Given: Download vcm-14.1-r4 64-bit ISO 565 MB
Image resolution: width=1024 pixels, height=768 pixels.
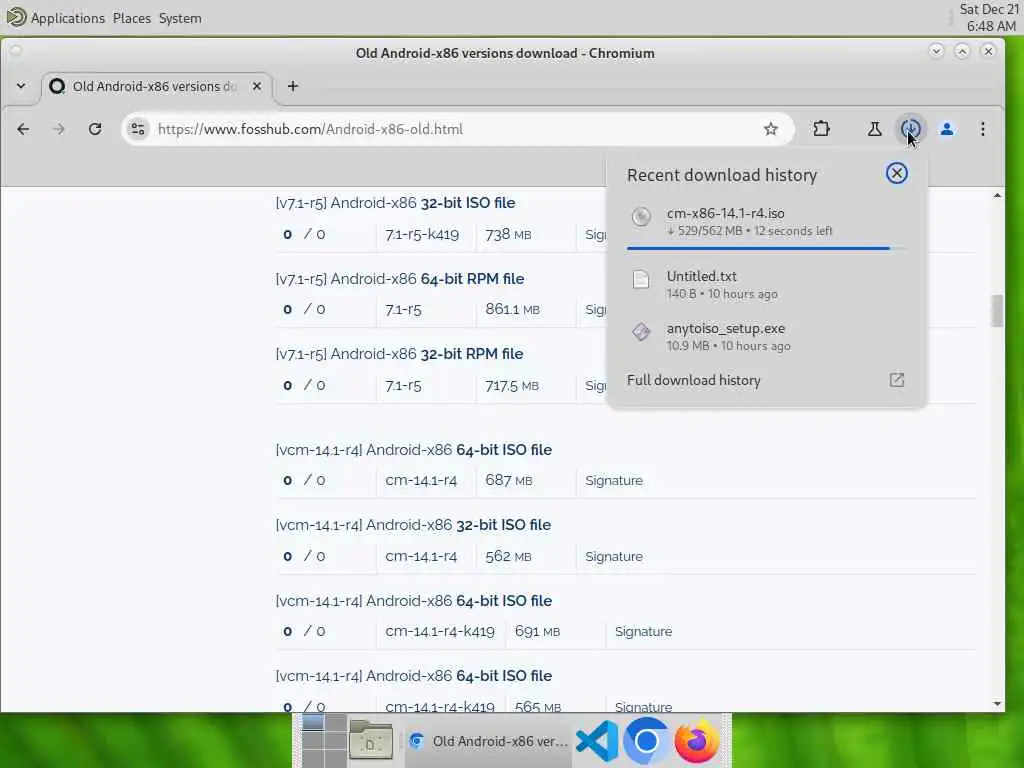Looking at the screenshot, I should [x=413, y=676].
